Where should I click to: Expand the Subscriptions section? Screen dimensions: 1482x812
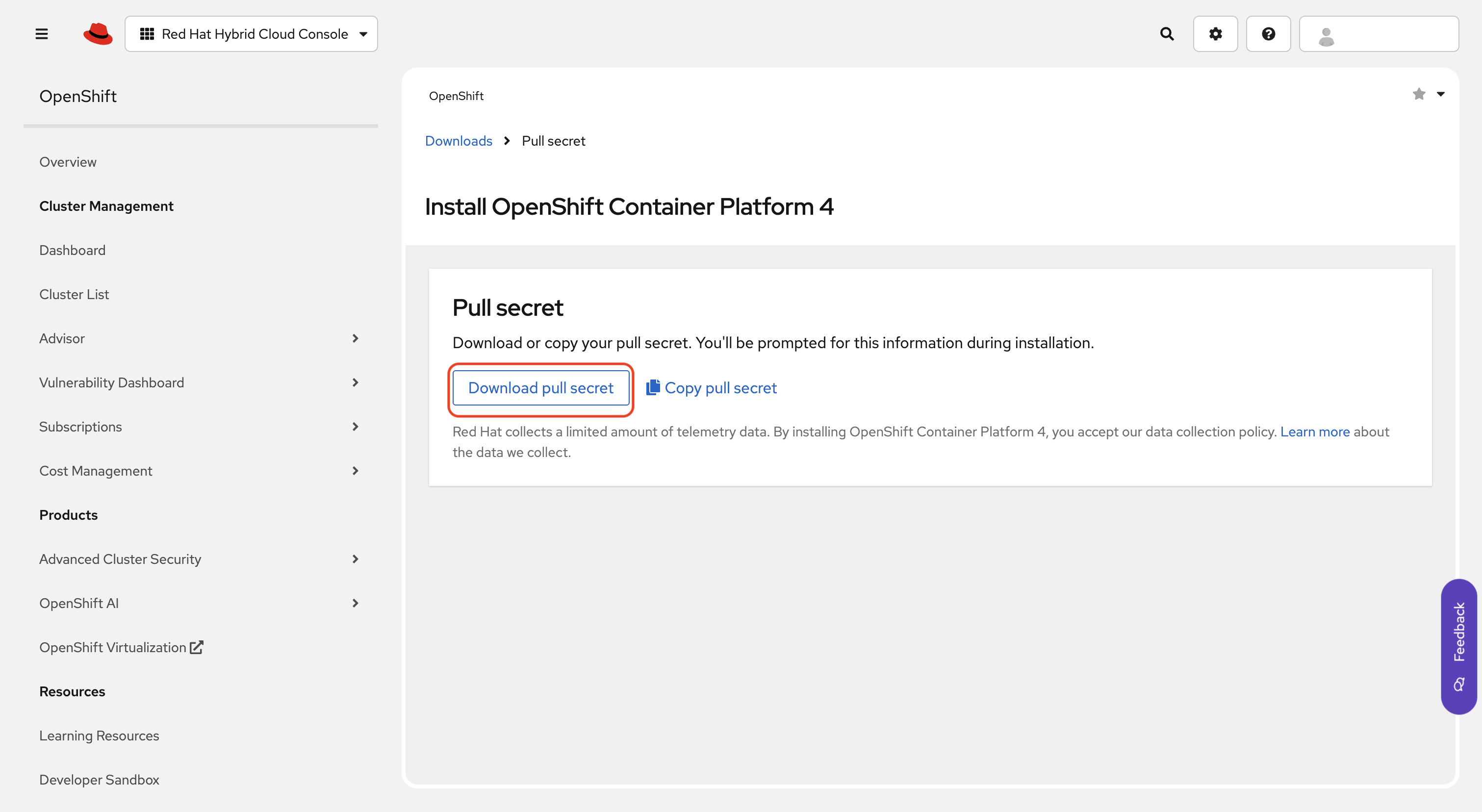[x=355, y=427]
